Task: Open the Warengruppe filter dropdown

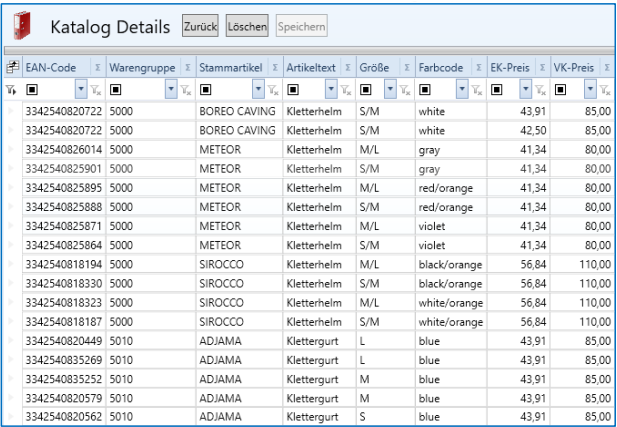Action: (171, 90)
